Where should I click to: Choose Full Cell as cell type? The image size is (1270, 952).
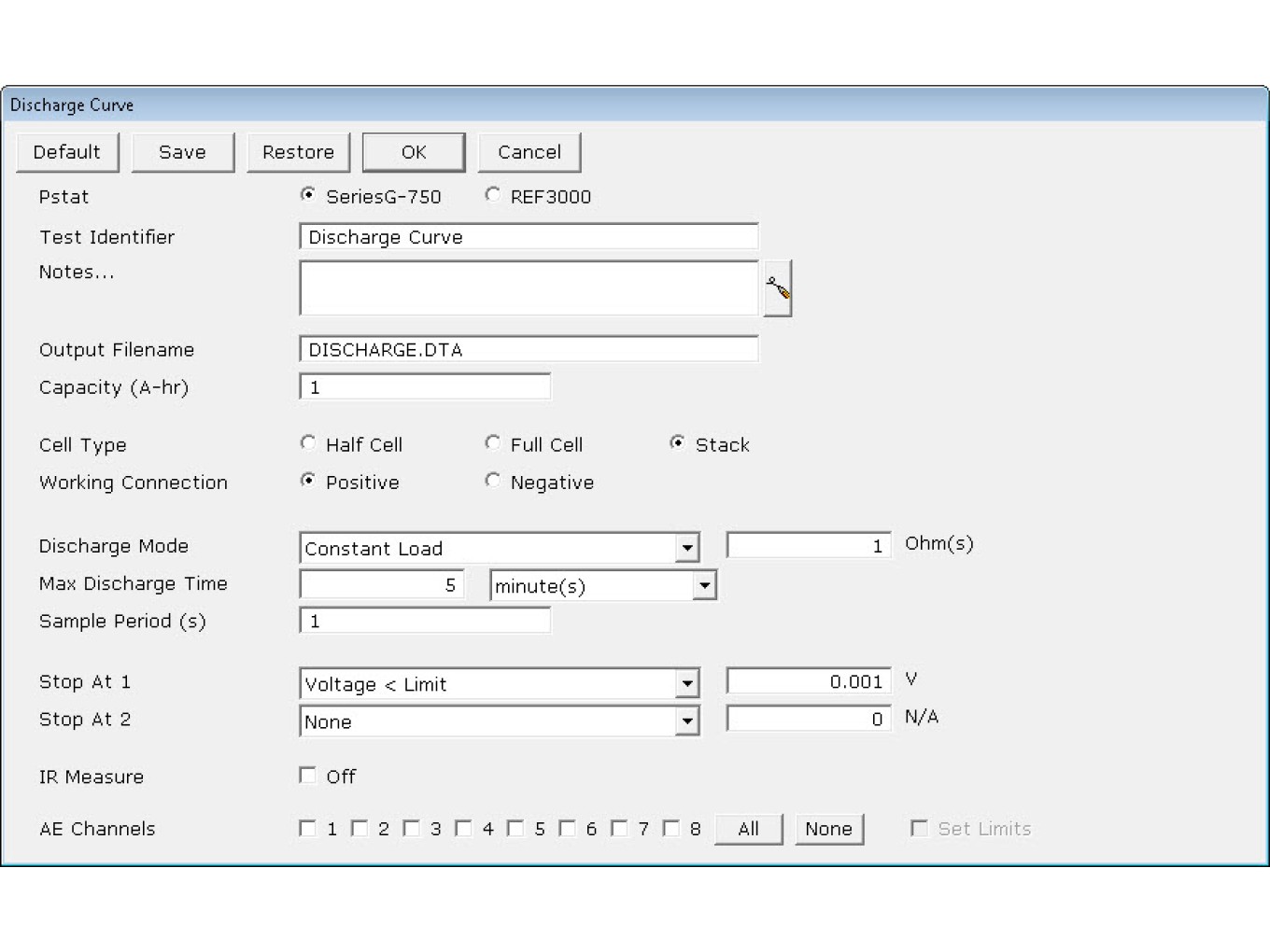(x=492, y=443)
